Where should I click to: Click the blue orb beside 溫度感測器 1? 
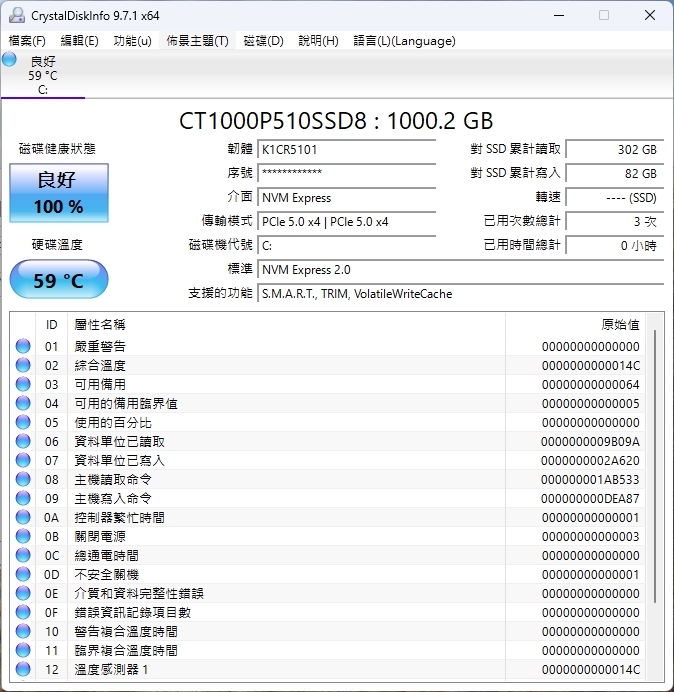pyautogui.click(x=23, y=670)
